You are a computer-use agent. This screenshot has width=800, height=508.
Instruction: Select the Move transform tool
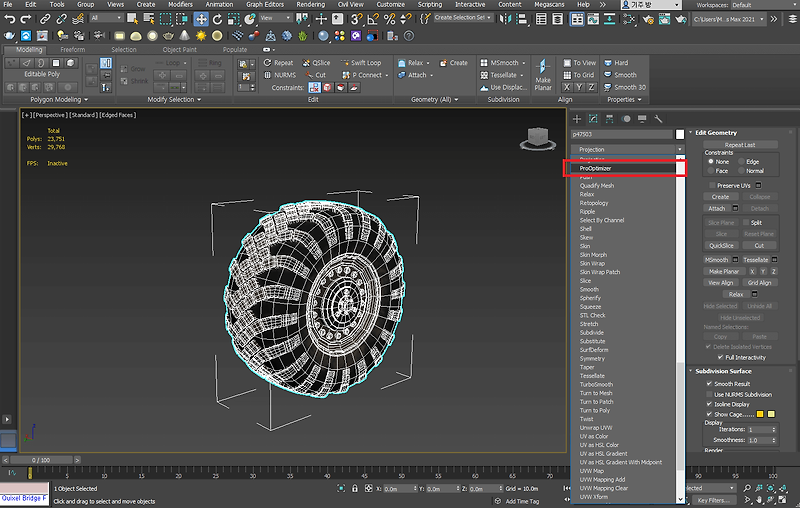point(201,19)
